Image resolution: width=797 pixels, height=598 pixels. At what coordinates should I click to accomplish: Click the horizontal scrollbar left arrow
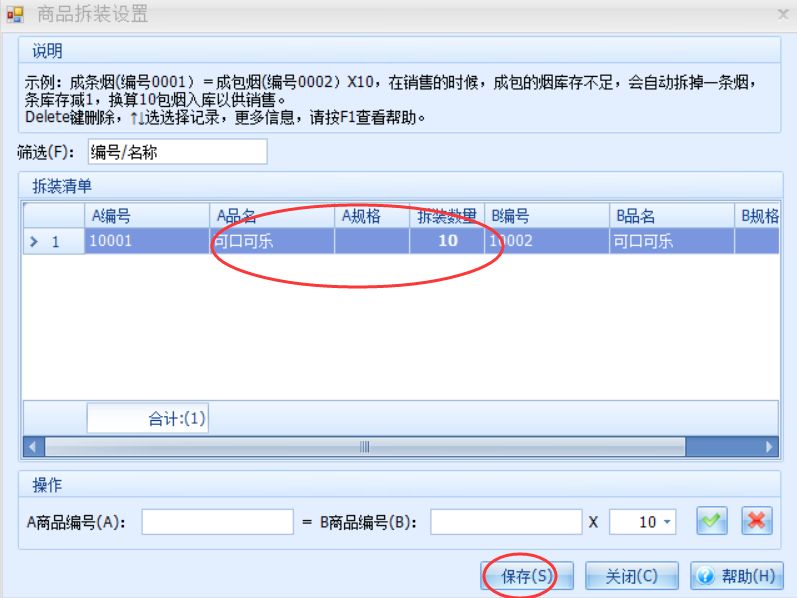pos(34,447)
